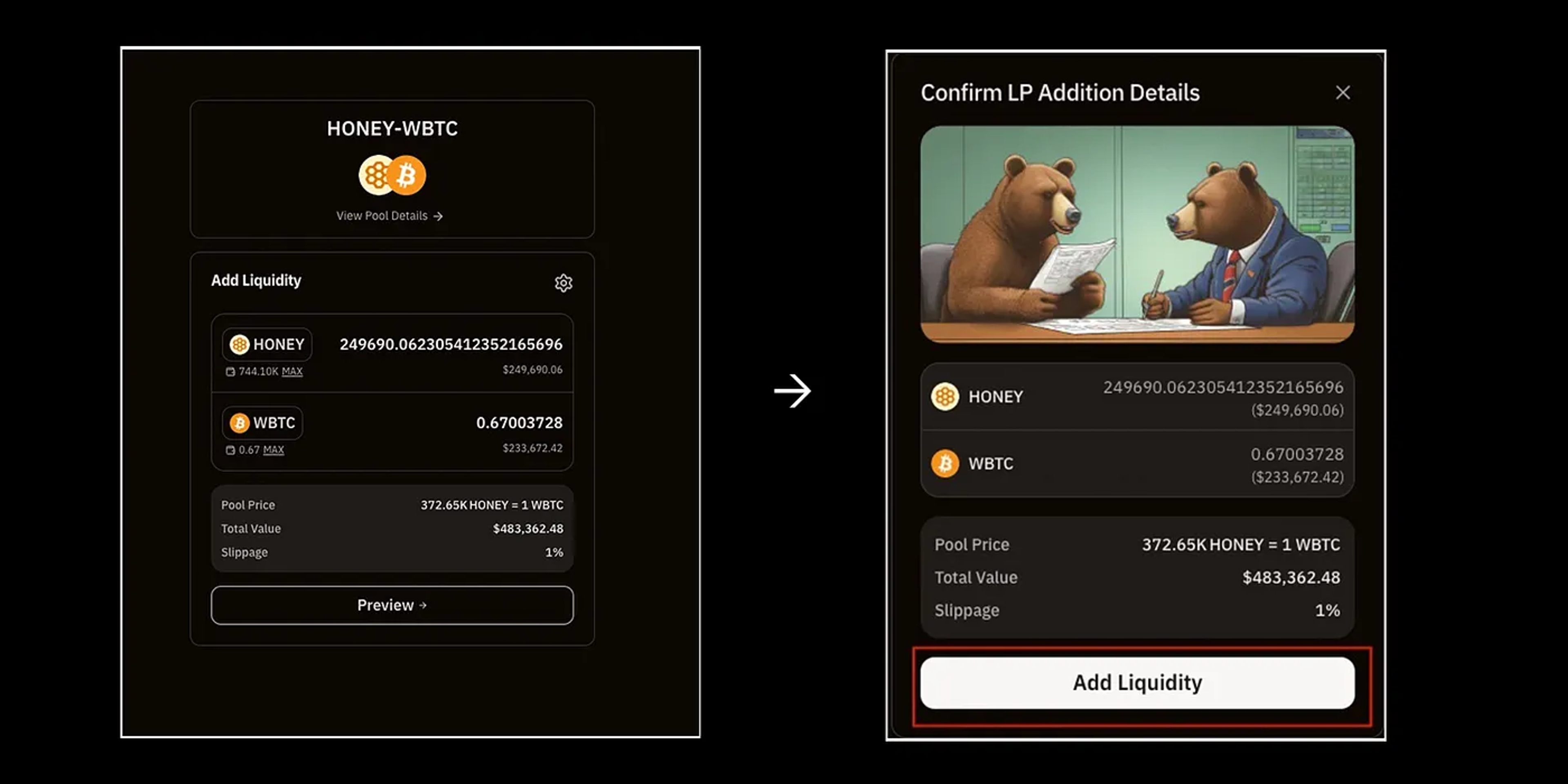This screenshot has height=784, width=1568.
Task: Select the HONEY token chip in Add Liquidity
Action: click(267, 345)
